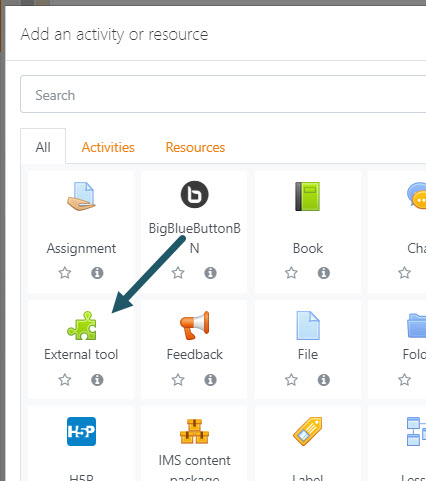426x481 pixels.
Task: Choose the Feedback megaphone icon
Action: tap(195, 326)
